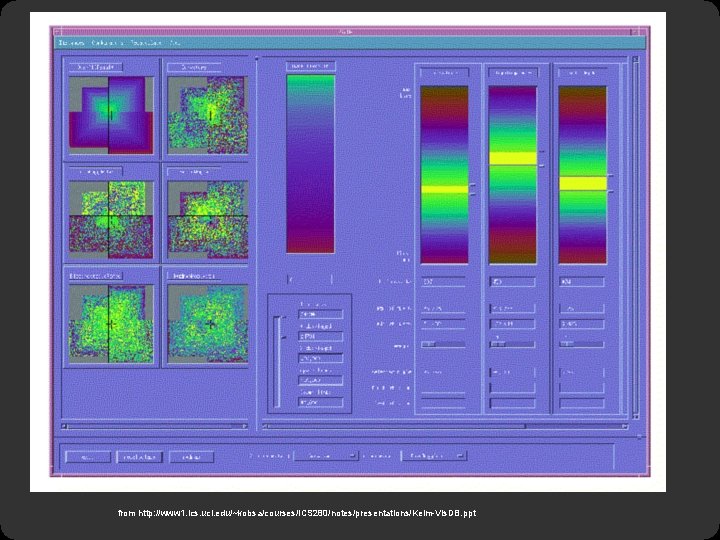Click the second input field in settings box

[x=321, y=337]
